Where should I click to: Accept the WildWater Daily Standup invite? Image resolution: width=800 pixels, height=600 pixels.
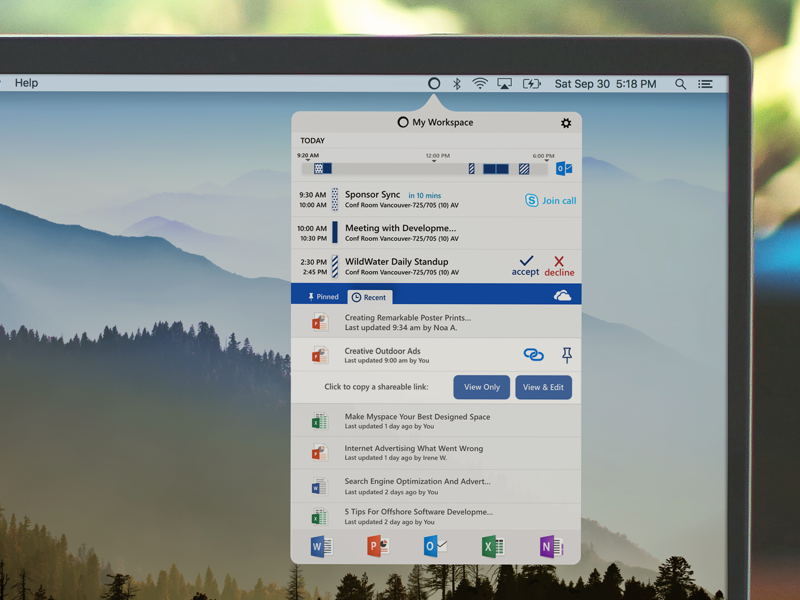click(x=526, y=266)
